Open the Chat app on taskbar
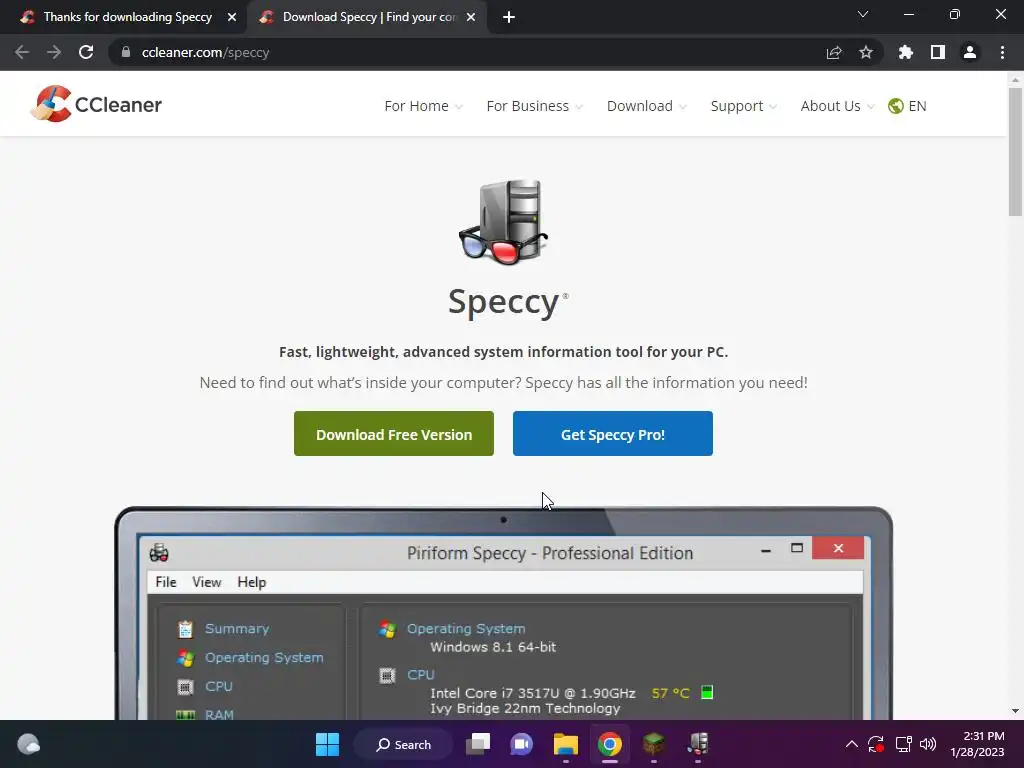Image resolution: width=1024 pixels, height=768 pixels. [x=522, y=744]
